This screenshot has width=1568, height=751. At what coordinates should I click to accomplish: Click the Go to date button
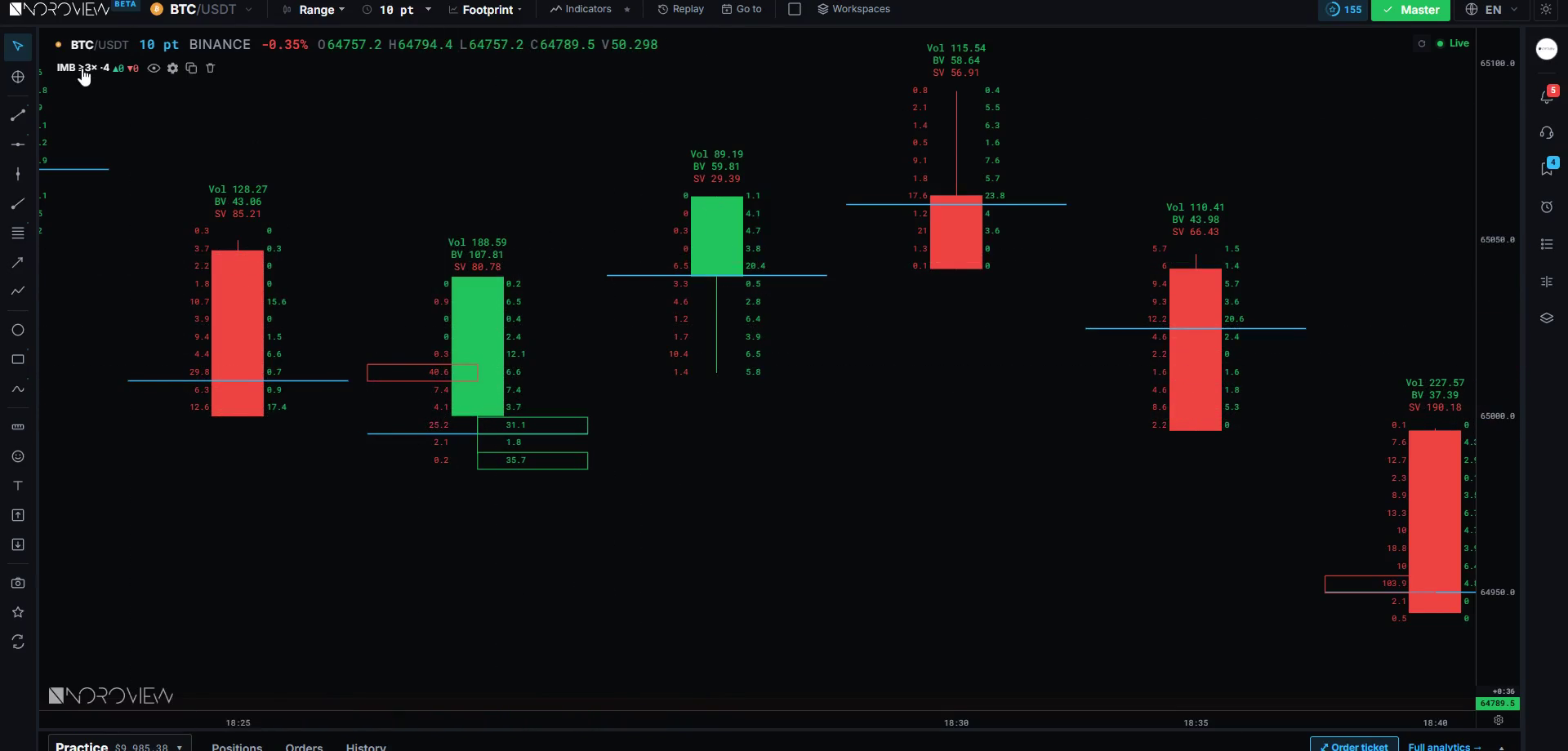[x=742, y=9]
